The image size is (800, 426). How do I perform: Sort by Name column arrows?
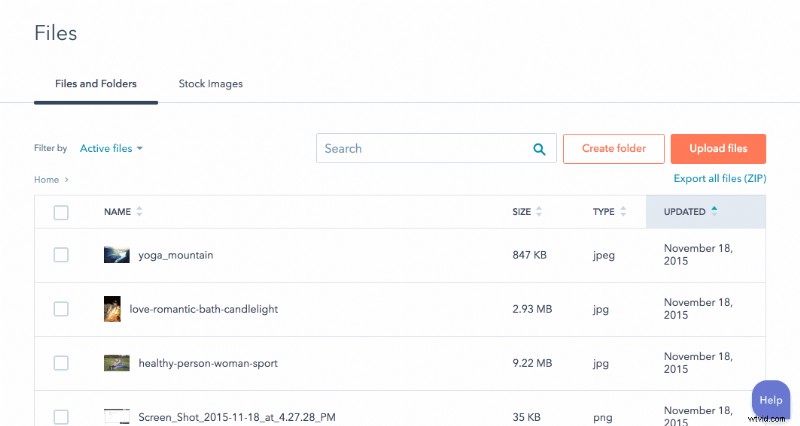(x=139, y=212)
